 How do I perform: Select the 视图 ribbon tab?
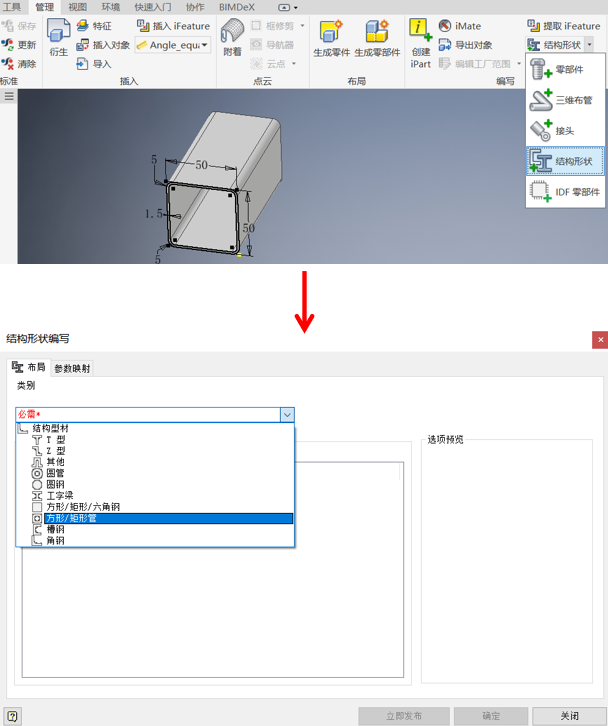click(x=77, y=7)
